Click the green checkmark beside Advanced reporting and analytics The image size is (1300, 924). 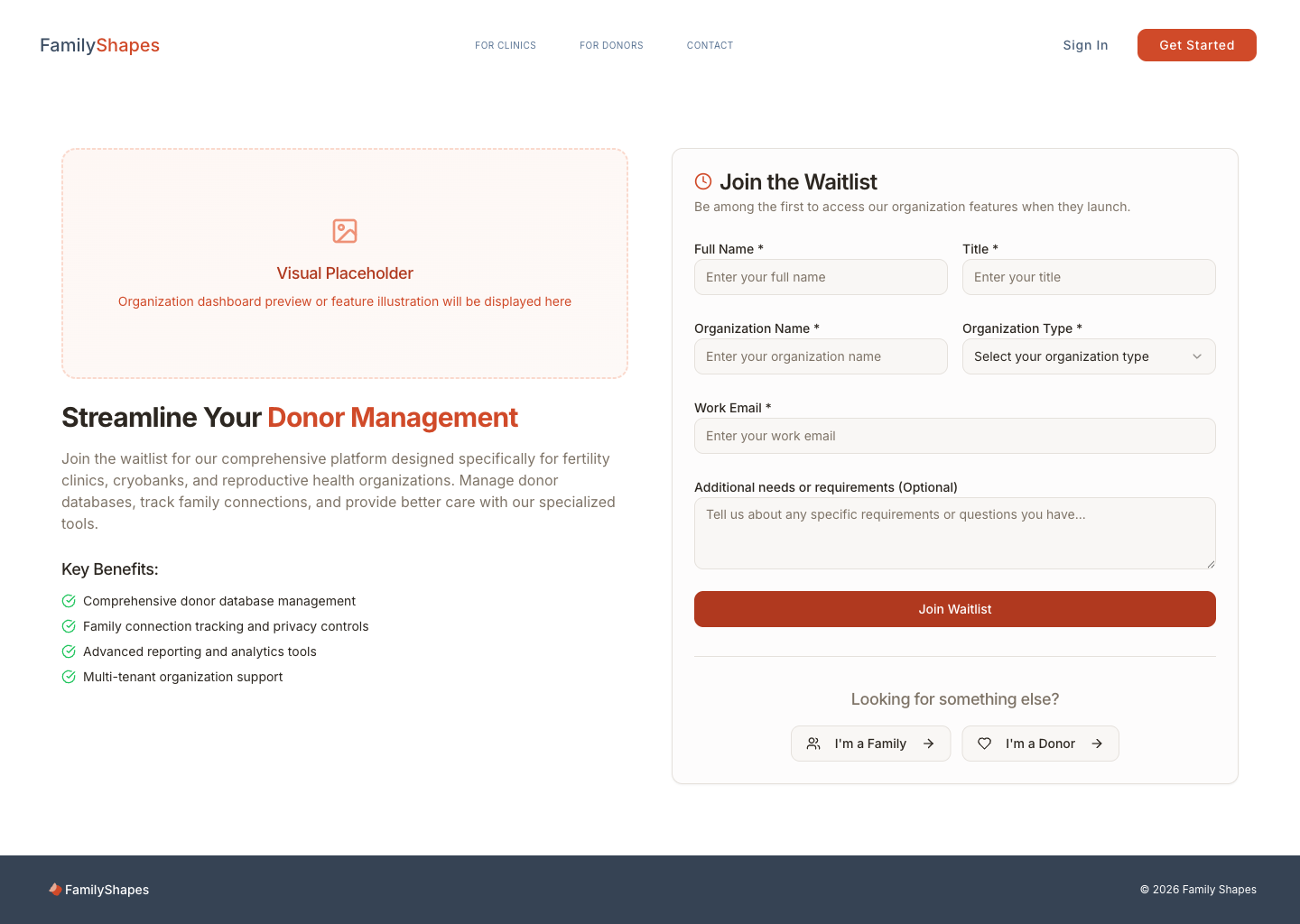69,651
